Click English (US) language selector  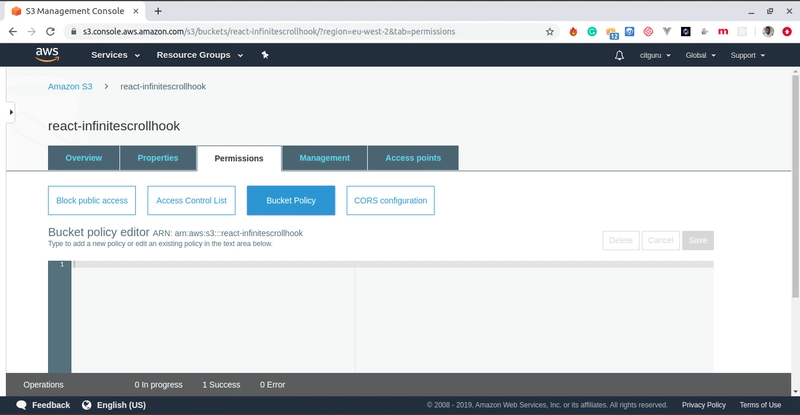121,405
